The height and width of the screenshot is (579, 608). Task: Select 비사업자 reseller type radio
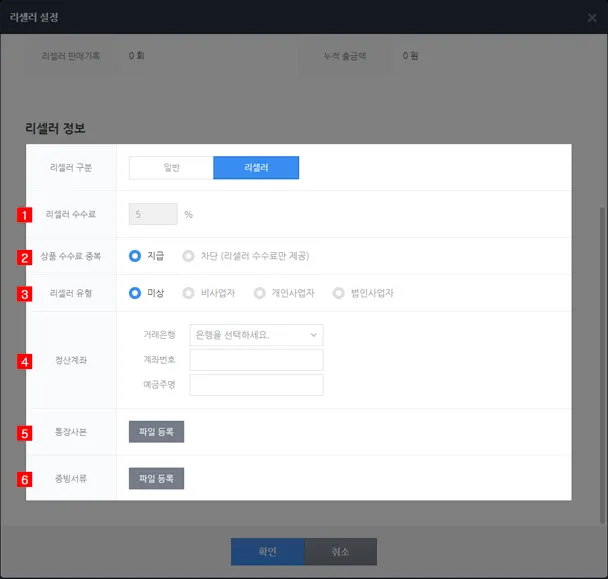tap(188, 293)
